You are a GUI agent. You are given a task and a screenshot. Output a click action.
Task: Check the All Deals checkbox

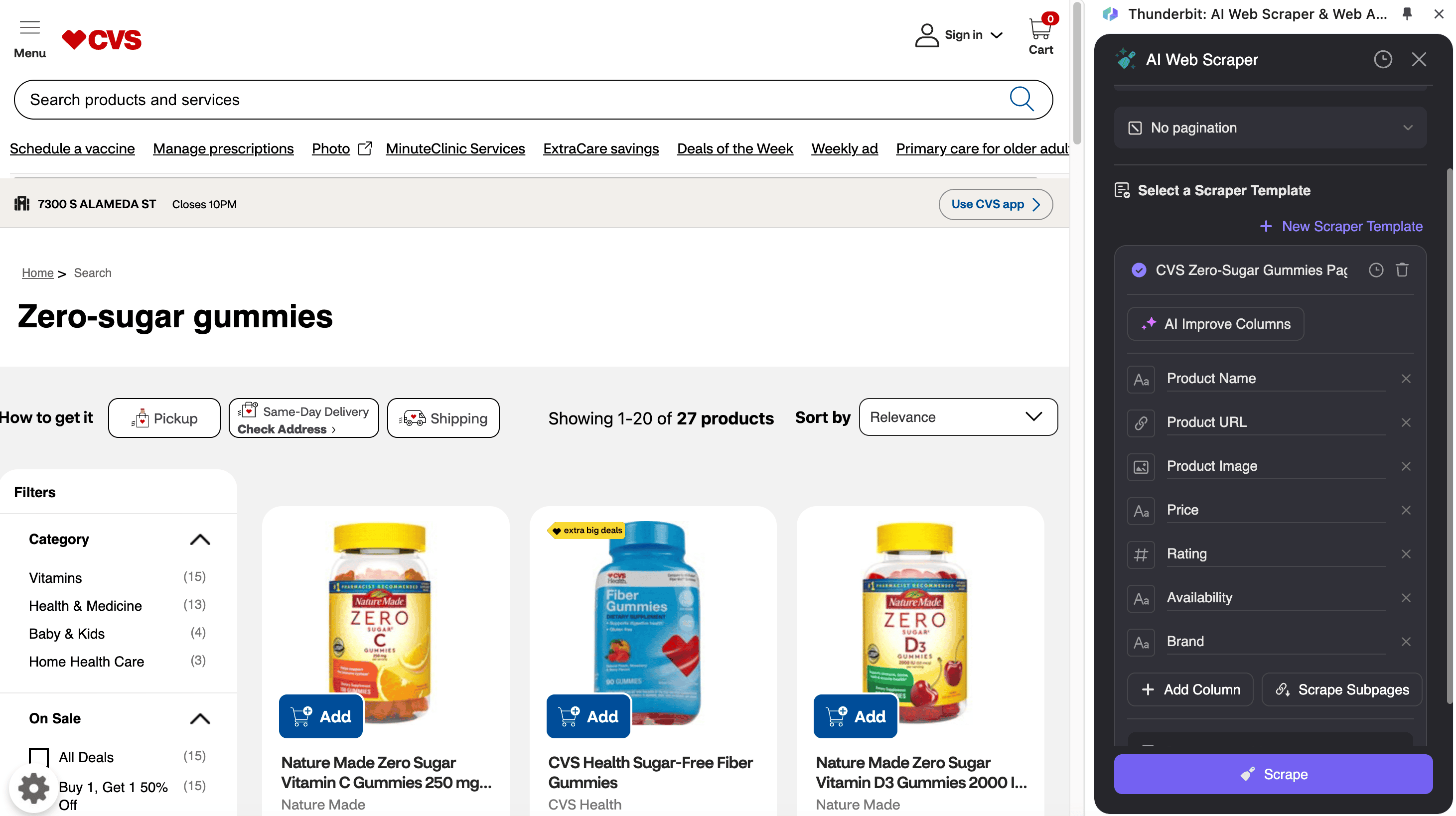[39, 757]
